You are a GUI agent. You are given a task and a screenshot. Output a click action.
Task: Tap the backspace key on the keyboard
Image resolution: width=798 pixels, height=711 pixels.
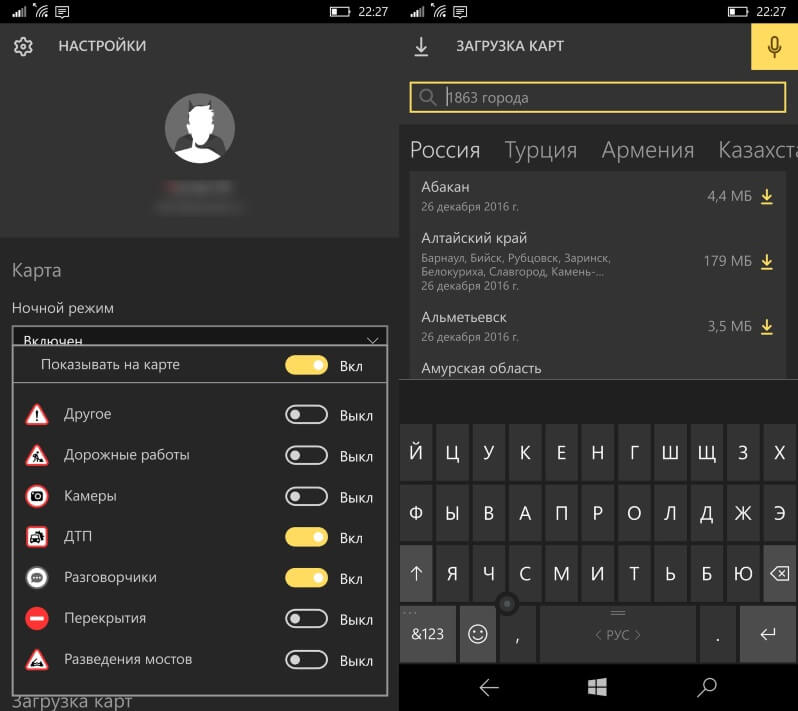[779, 574]
